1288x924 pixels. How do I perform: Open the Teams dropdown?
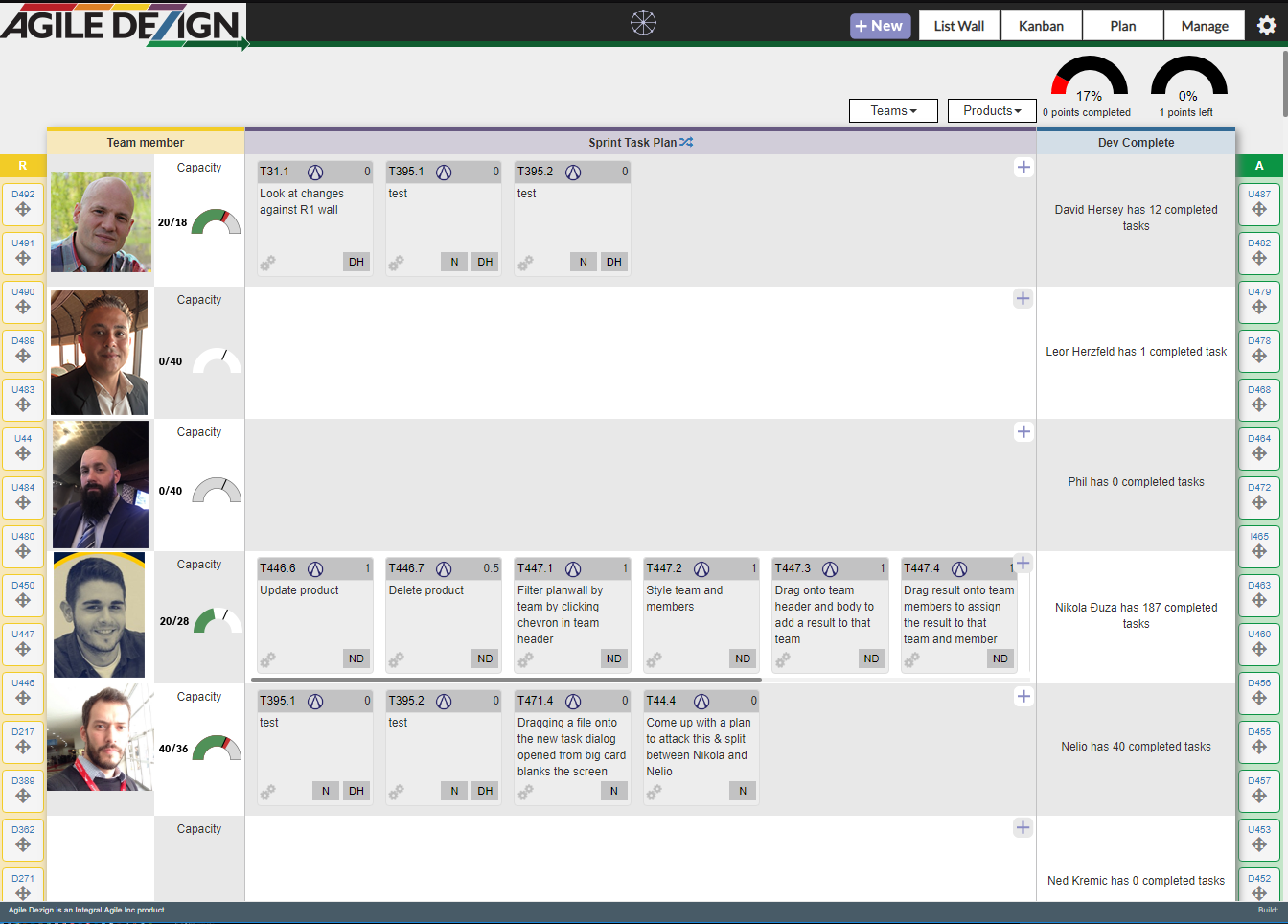coord(893,111)
